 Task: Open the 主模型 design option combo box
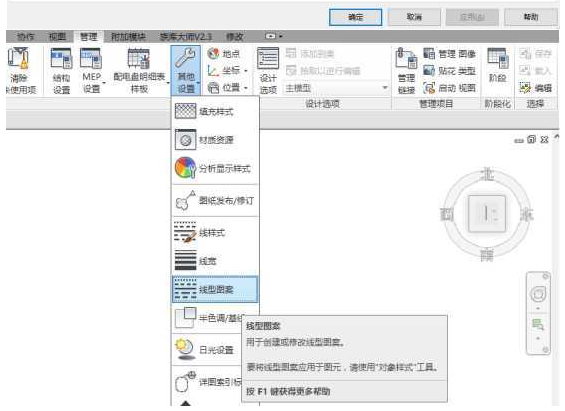coord(337,88)
